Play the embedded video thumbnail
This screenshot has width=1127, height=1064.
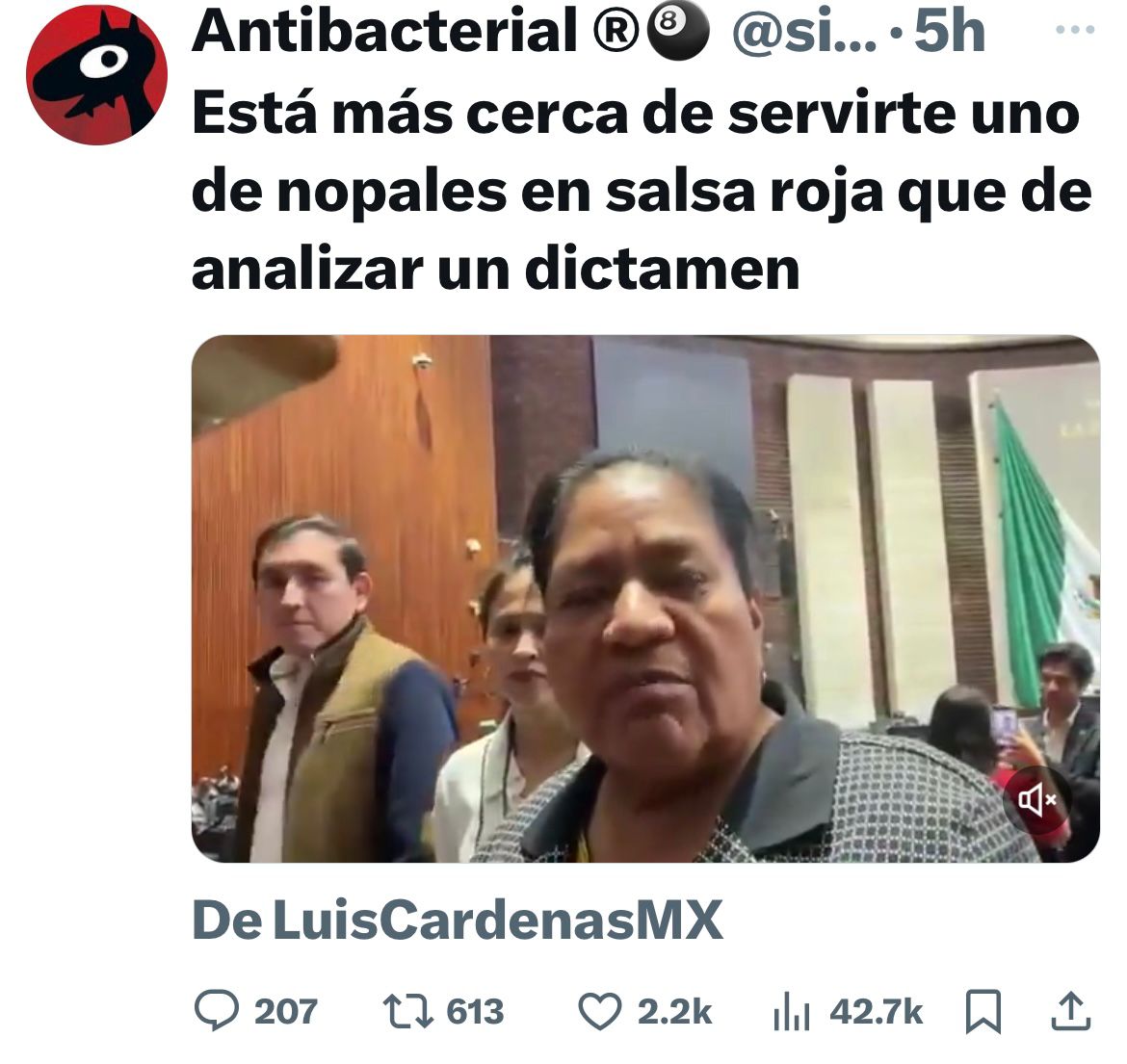coord(644,599)
